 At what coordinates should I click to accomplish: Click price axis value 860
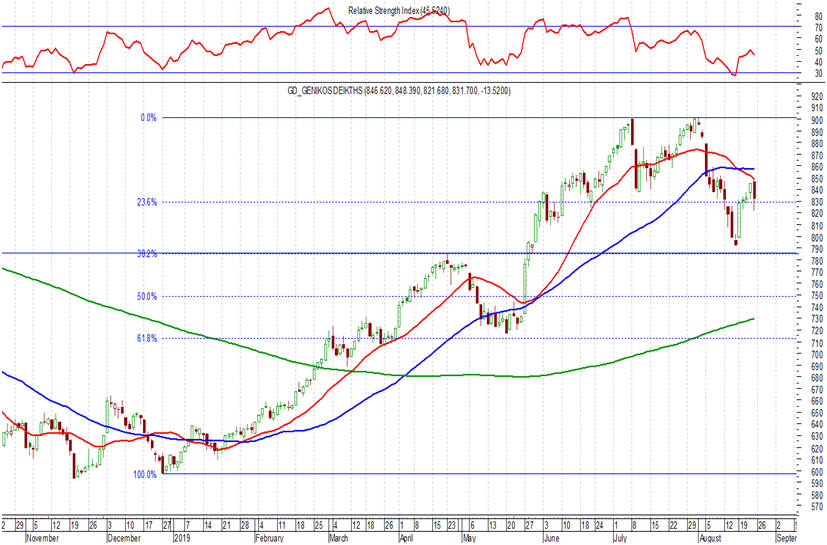coord(818,167)
